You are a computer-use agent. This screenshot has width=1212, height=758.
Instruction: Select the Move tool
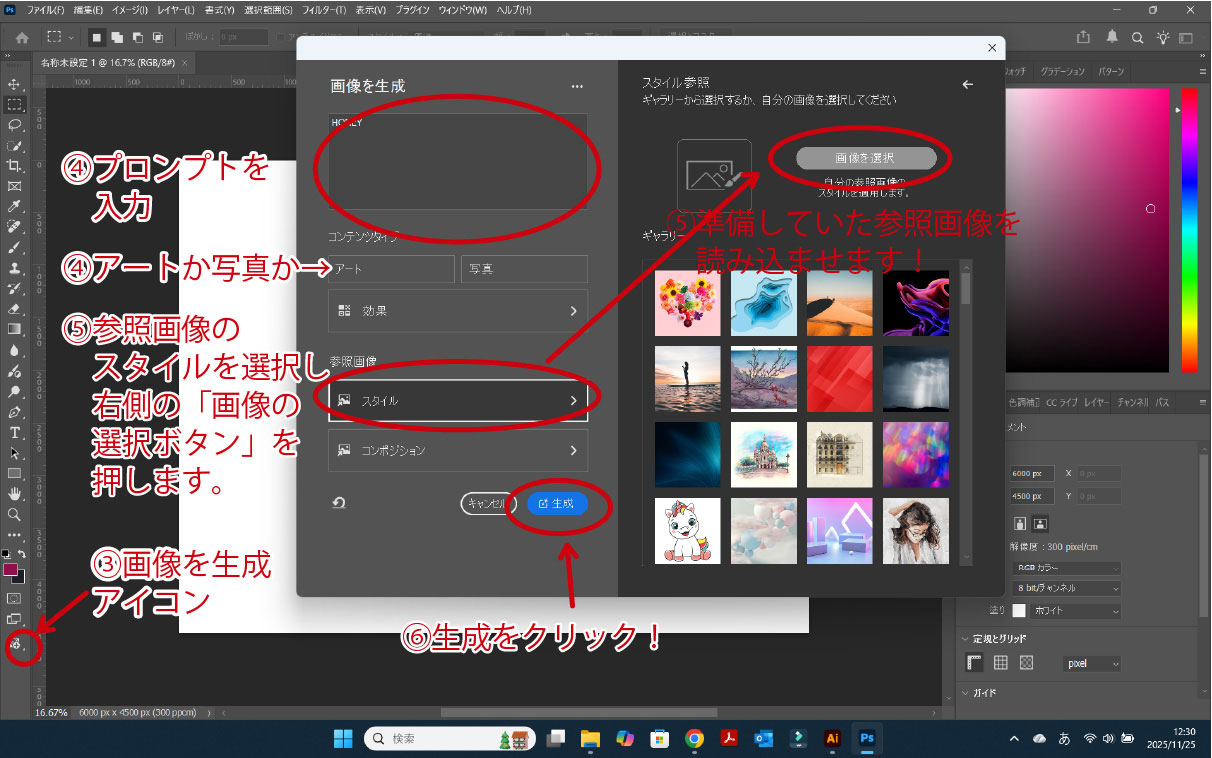tap(14, 82)
